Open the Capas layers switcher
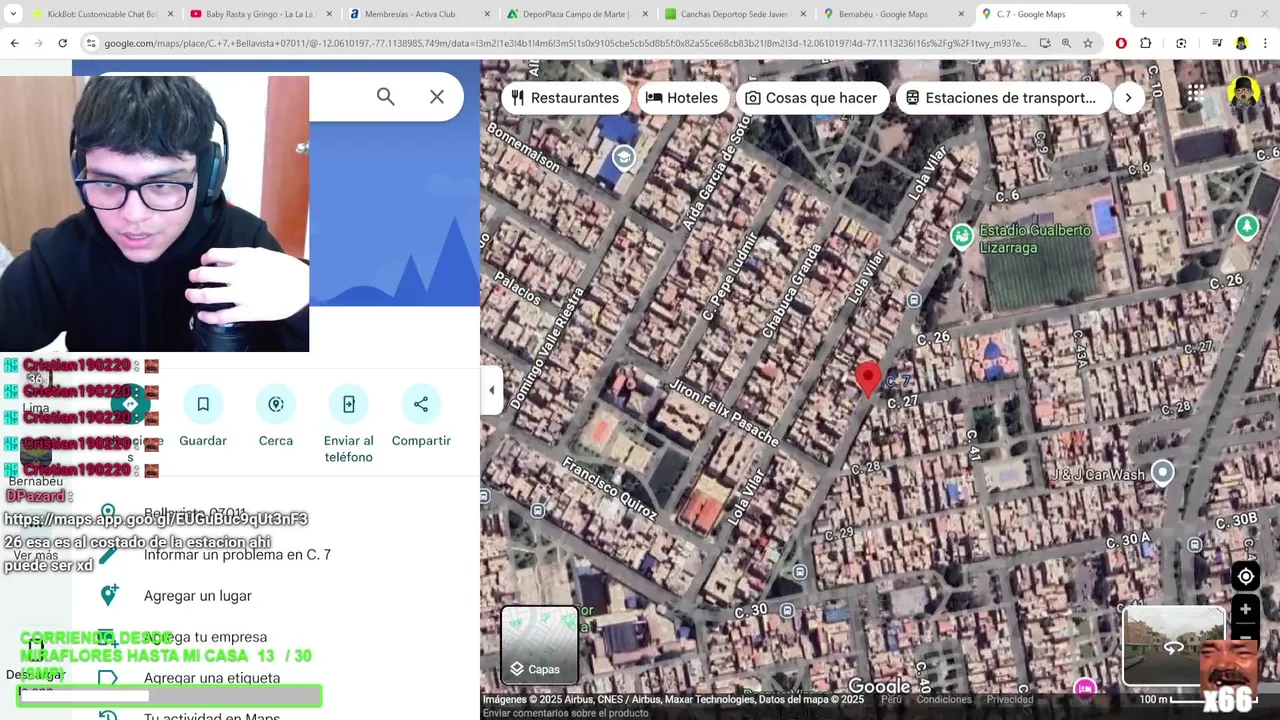 (540, 646)
